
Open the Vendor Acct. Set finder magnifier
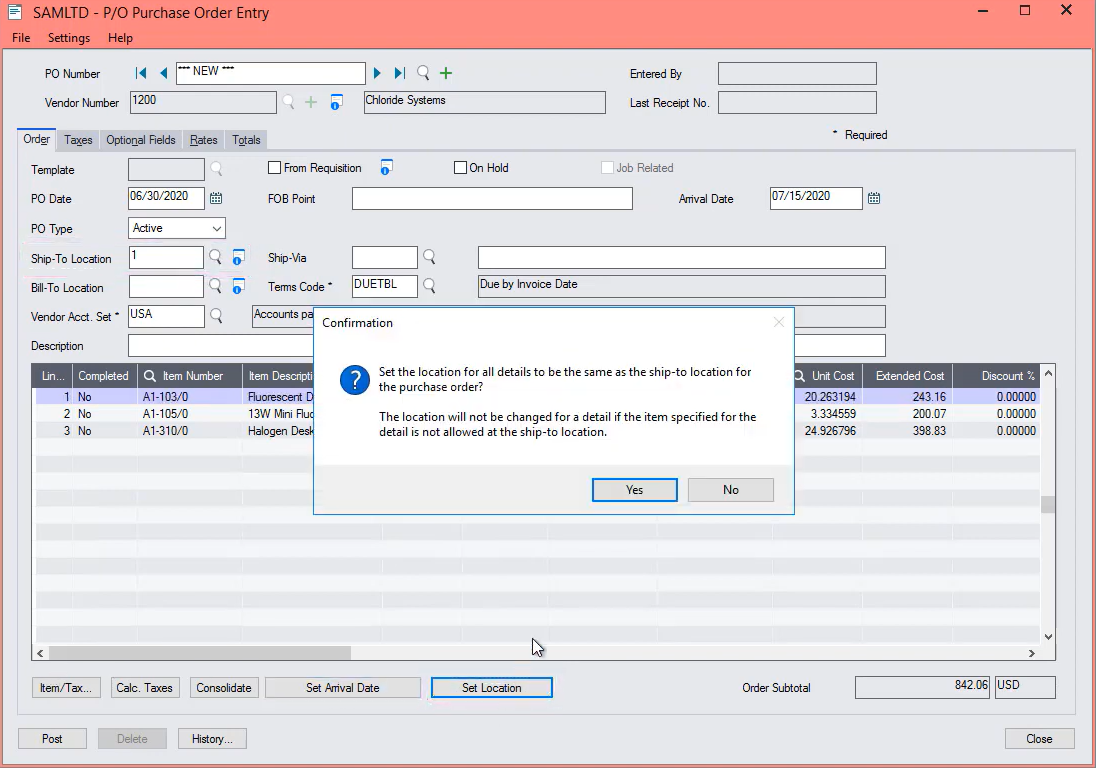[x=216, y=315]
